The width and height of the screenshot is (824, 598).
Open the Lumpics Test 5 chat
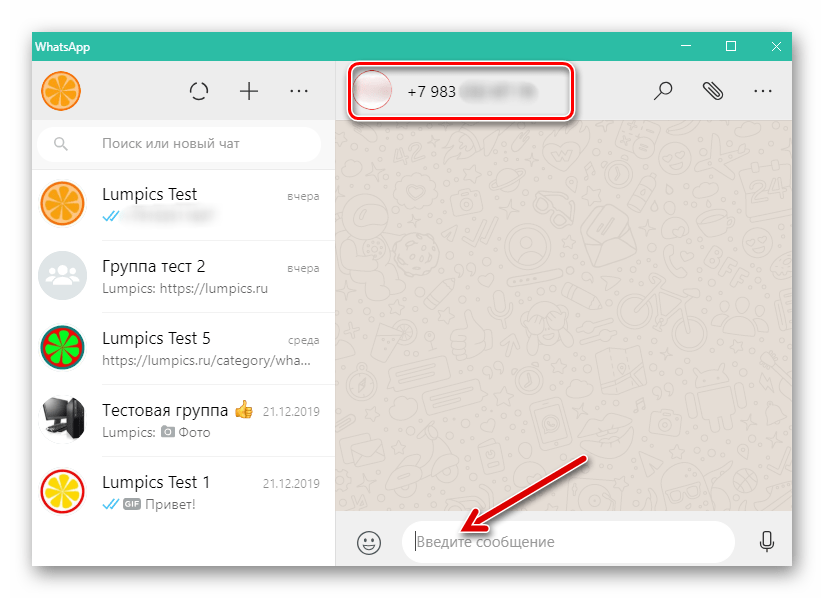[183, 348]
